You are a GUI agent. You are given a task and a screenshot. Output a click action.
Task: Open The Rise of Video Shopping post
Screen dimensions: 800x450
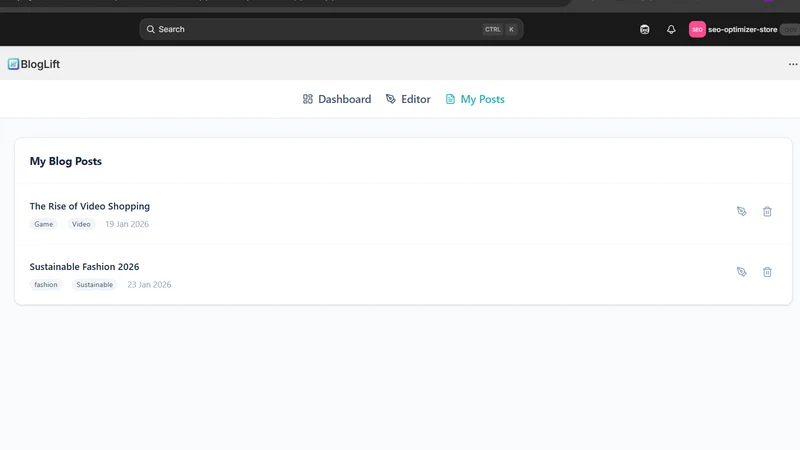coord(90,206)
